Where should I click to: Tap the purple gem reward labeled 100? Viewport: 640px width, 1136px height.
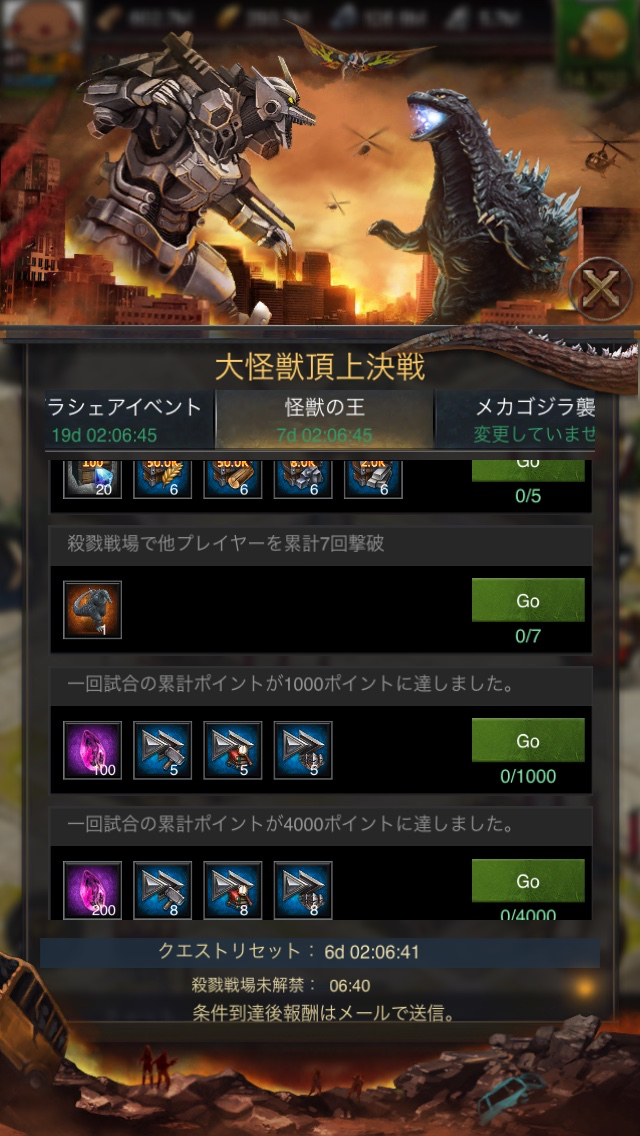[x=92, y=750]
